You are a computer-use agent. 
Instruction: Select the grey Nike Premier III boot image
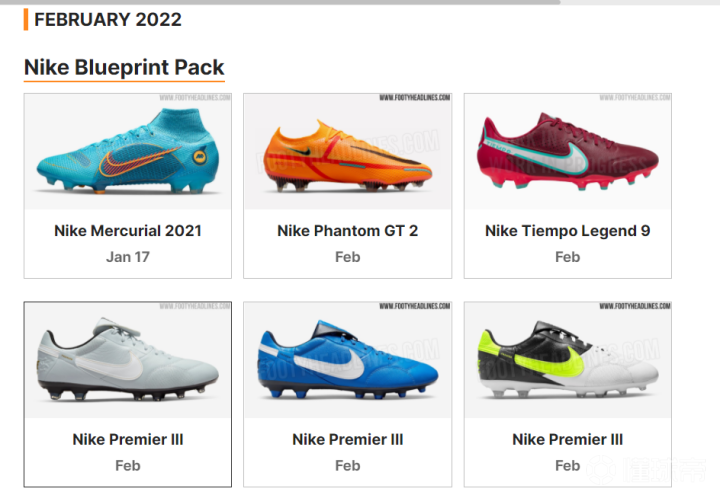pos(128,360)
